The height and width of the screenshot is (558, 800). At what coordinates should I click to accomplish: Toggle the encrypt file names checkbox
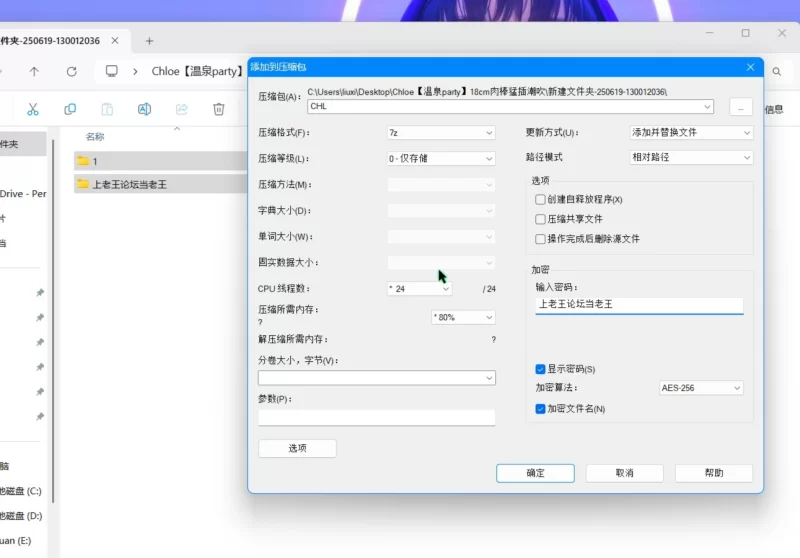(x=540, y=409)
